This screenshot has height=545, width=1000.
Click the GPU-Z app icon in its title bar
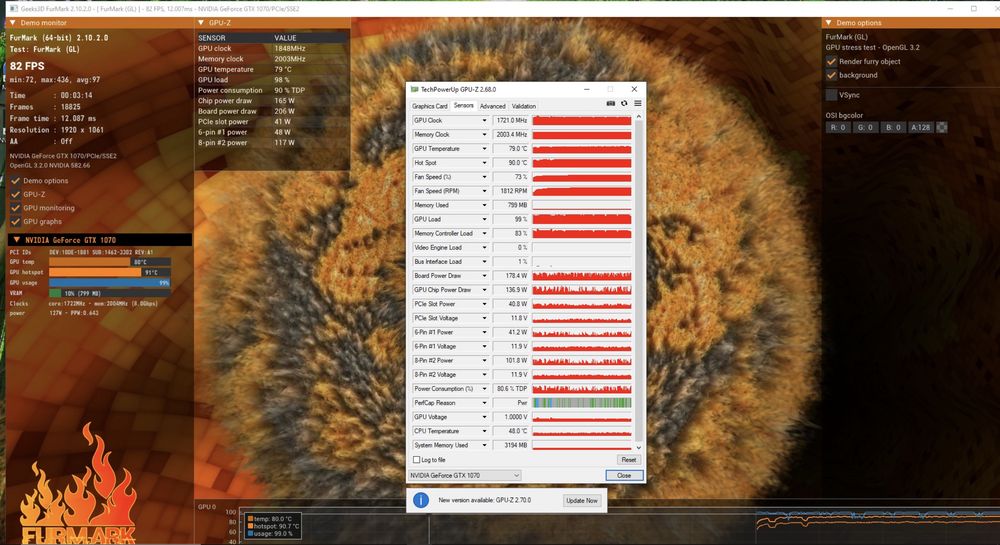coord(415,89)
